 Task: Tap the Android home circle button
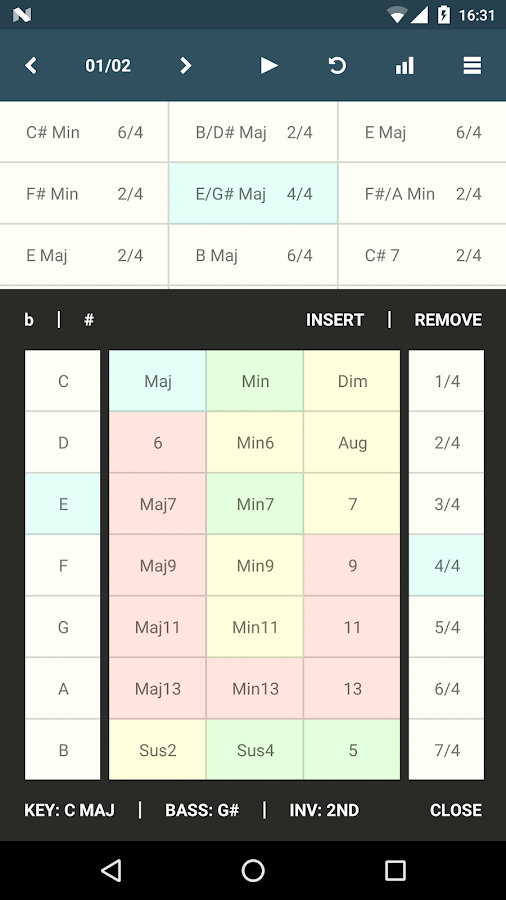[x=253, y=870]
